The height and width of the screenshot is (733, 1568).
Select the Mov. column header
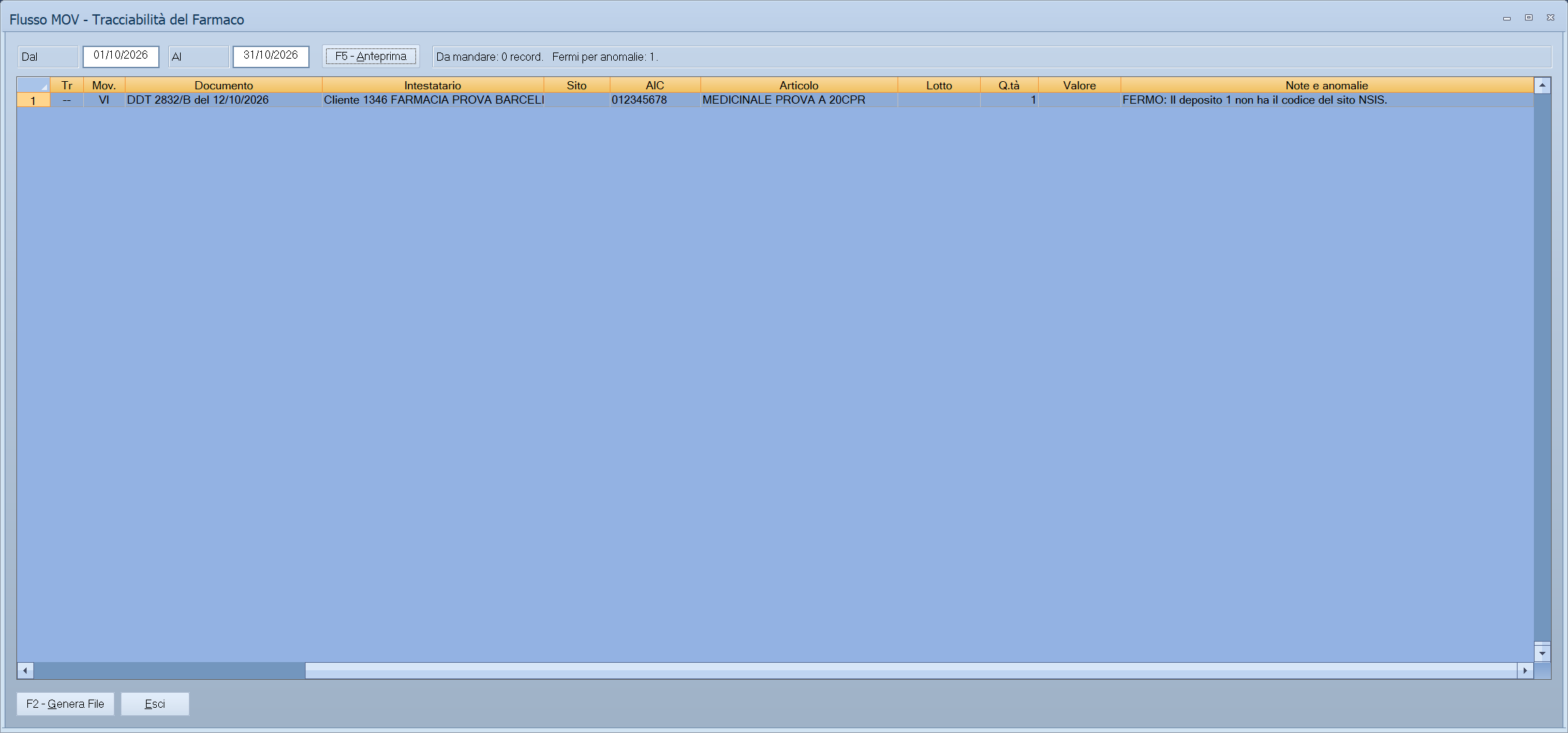(x=104, y=85)
